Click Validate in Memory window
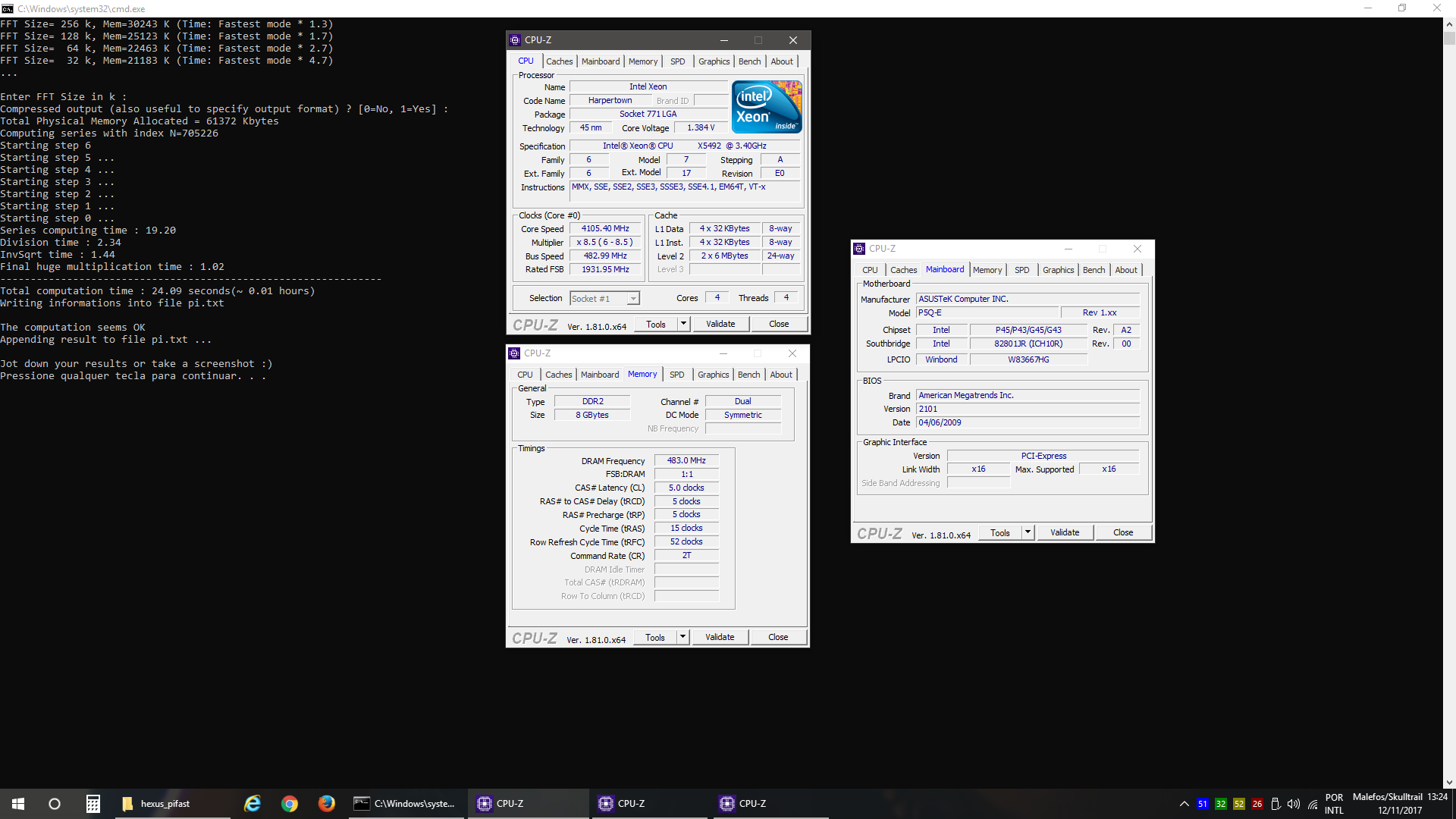1456x819 pixels. (x=720, y=637)
